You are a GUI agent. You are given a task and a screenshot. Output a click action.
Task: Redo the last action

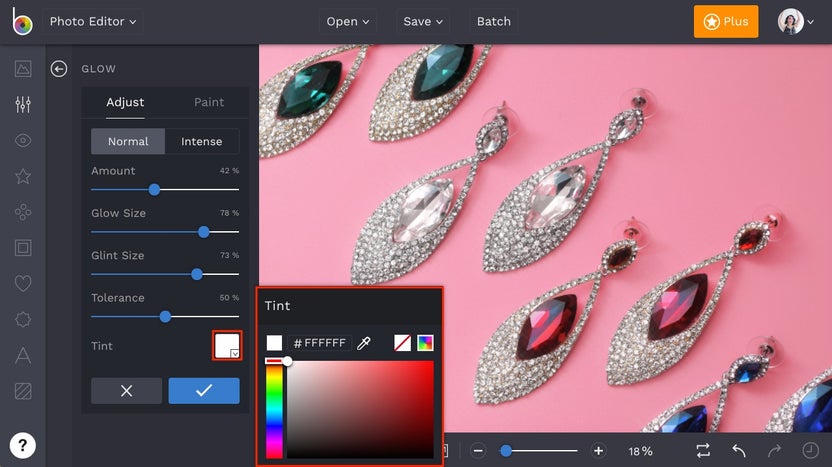click(x=774, y=451)
